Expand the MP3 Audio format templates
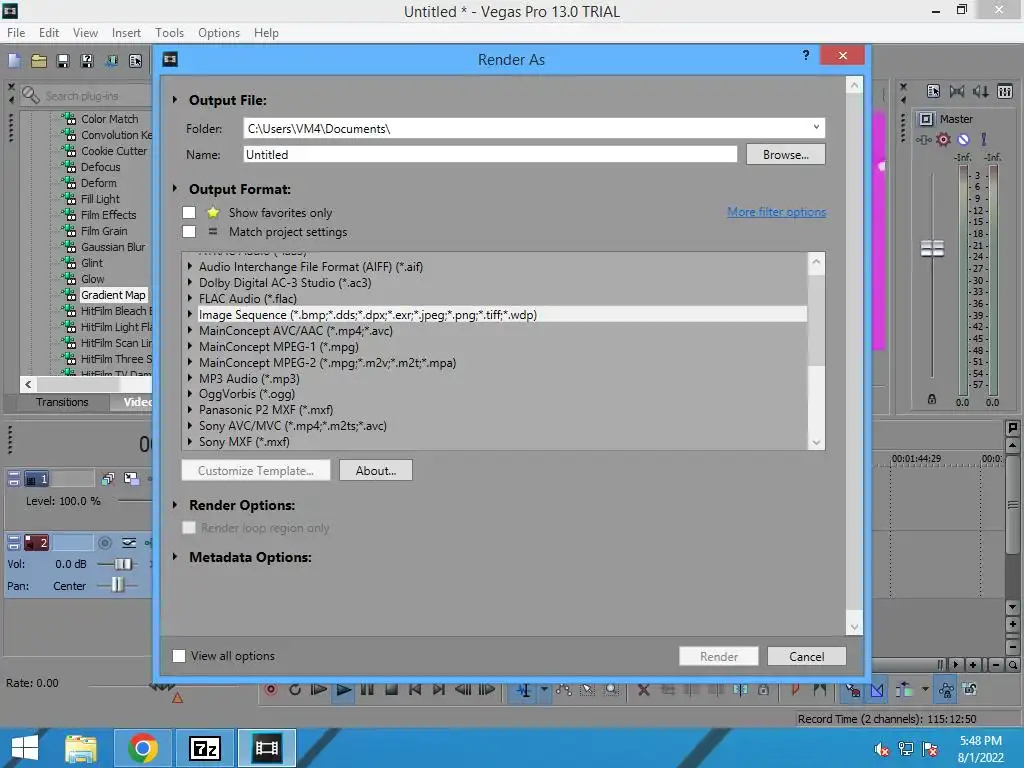This screenshot has width=1024, height=768. (x=190, y=379)
